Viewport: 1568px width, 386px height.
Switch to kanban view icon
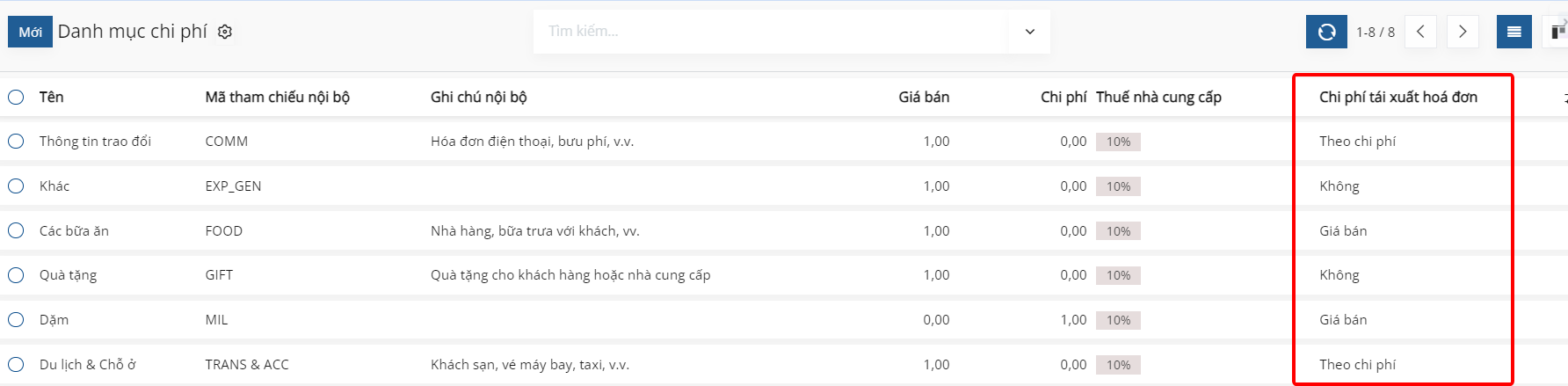[x=1557, y=32]
